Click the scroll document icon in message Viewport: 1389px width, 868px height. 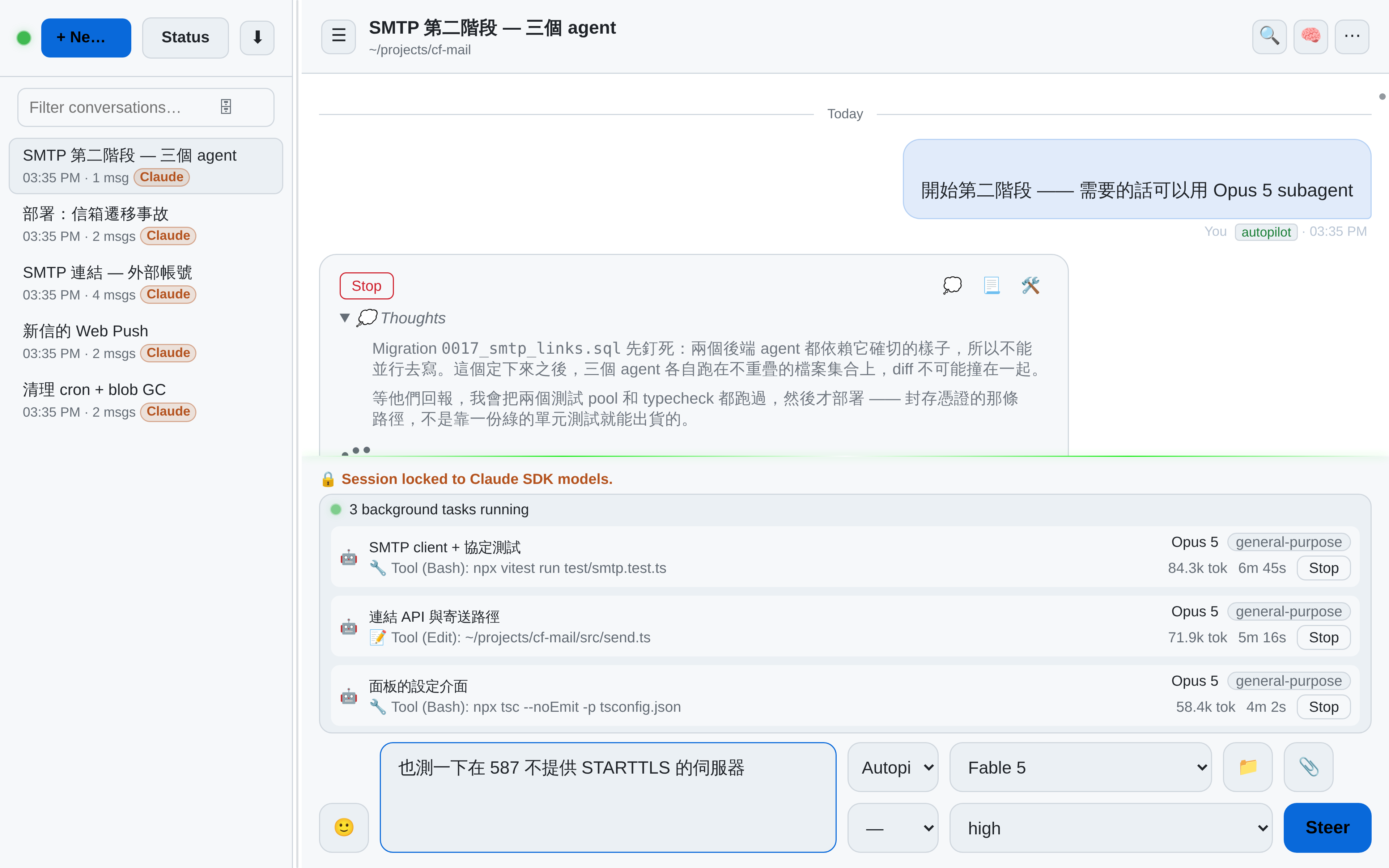click(991, 285)
